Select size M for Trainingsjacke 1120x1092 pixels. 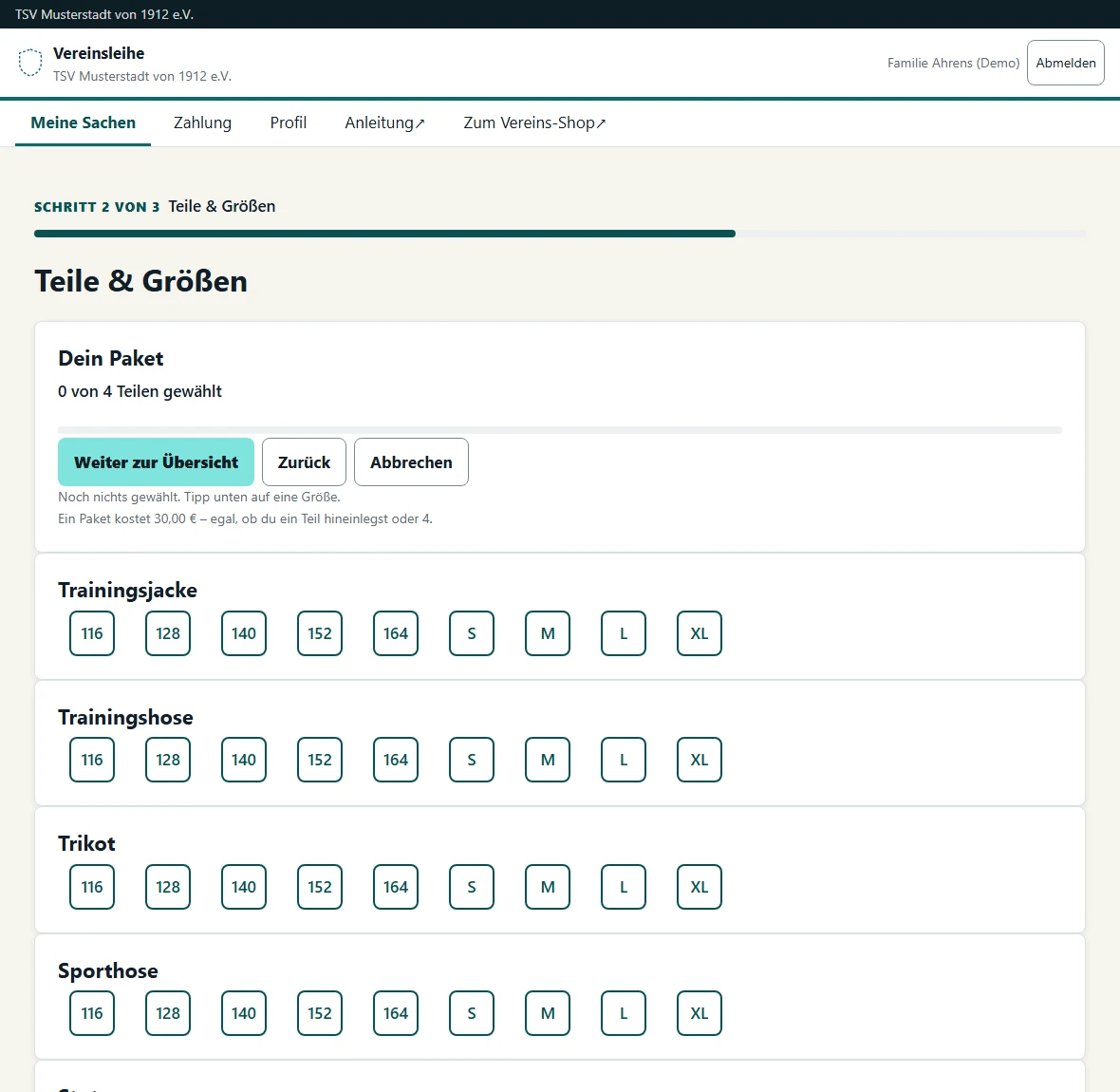[548, 633]
